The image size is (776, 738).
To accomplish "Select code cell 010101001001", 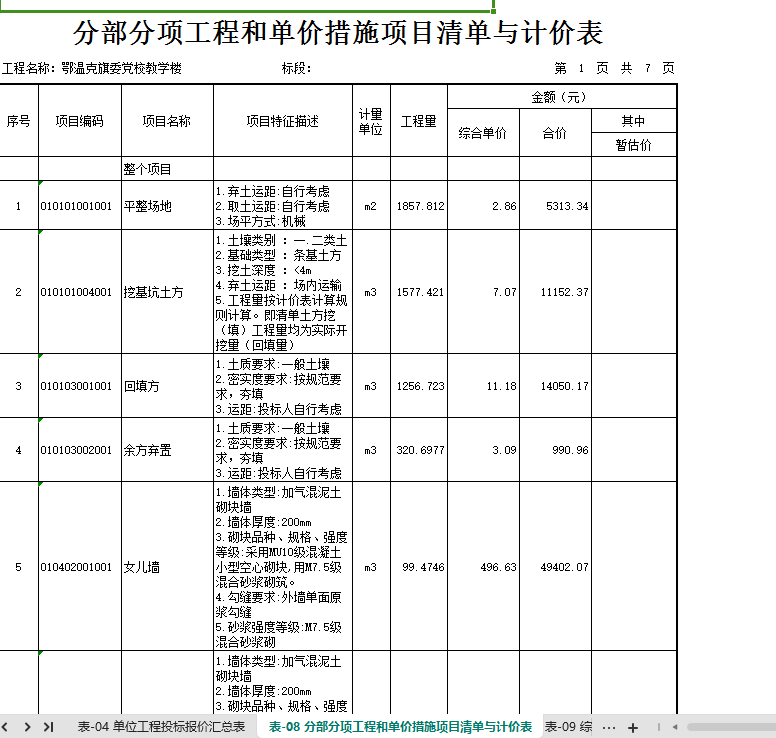I will 80,205.
